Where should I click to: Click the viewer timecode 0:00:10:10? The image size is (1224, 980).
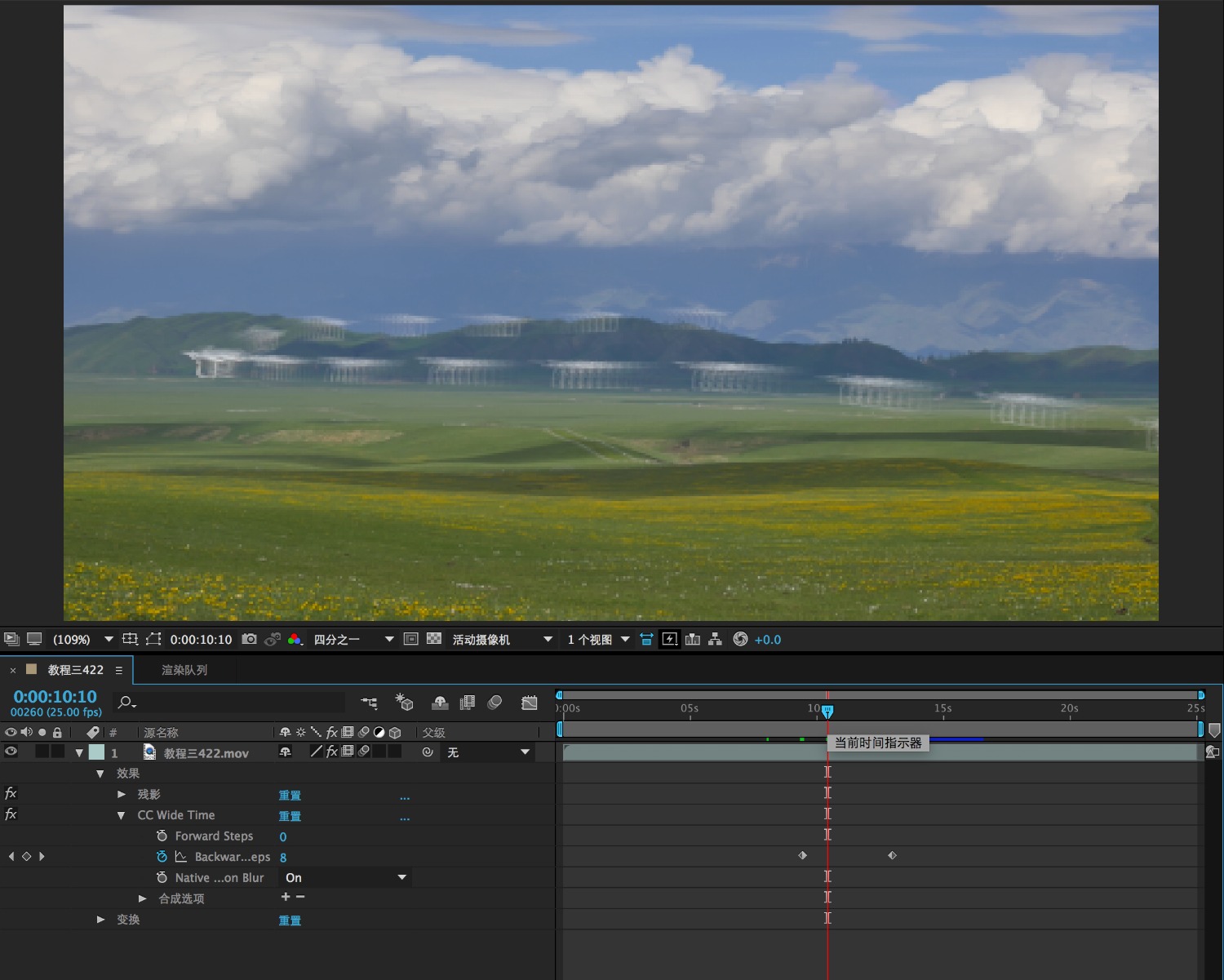(201, 640)
